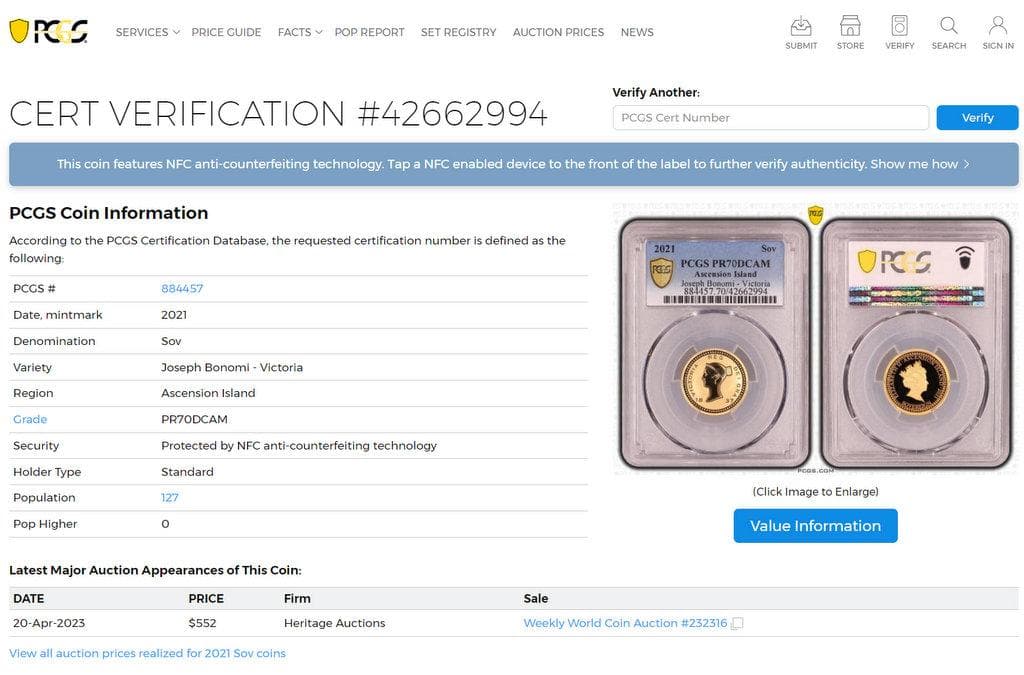The image size is (1024, 675).
Task: Expand the Services dropdown menu
Action: [x=147, y=32]
